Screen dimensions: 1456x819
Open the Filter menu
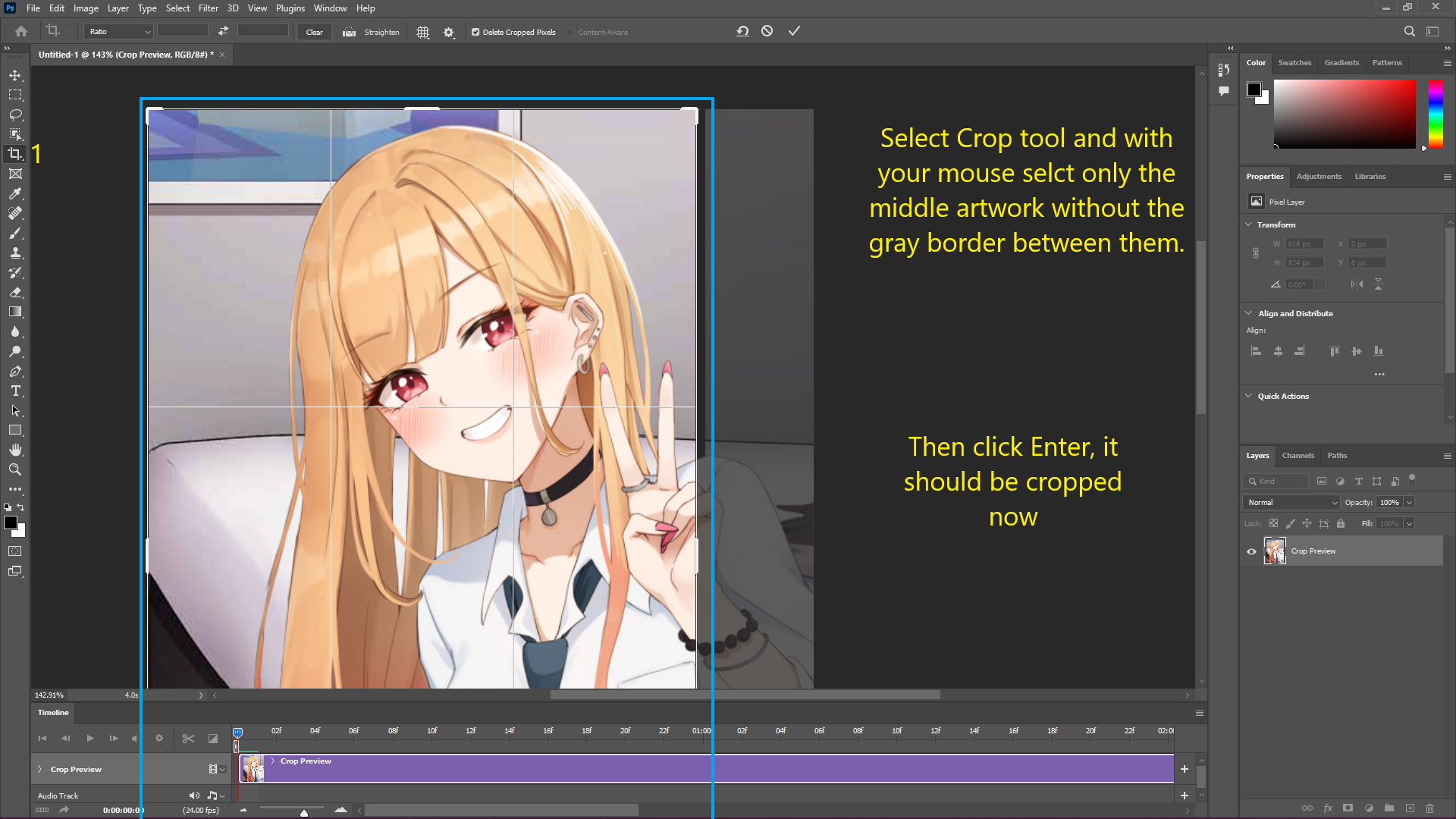(208, 8)
